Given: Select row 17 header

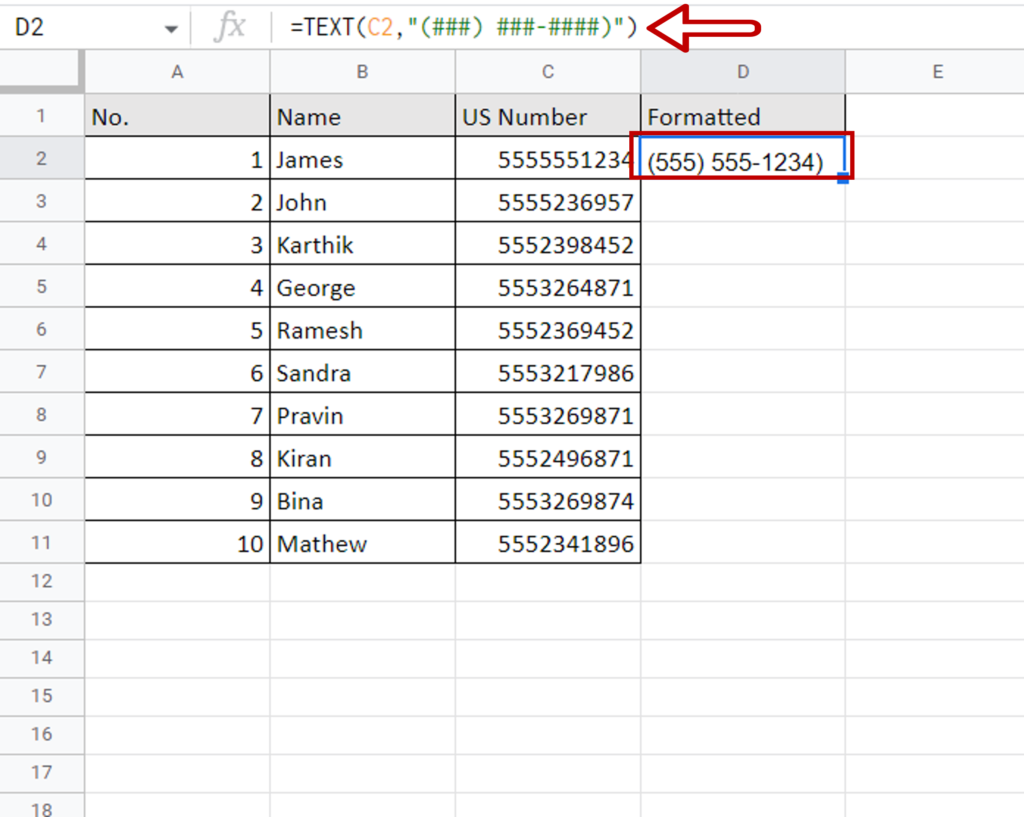Looking at the screenshot, I should [x=42, y=773].
